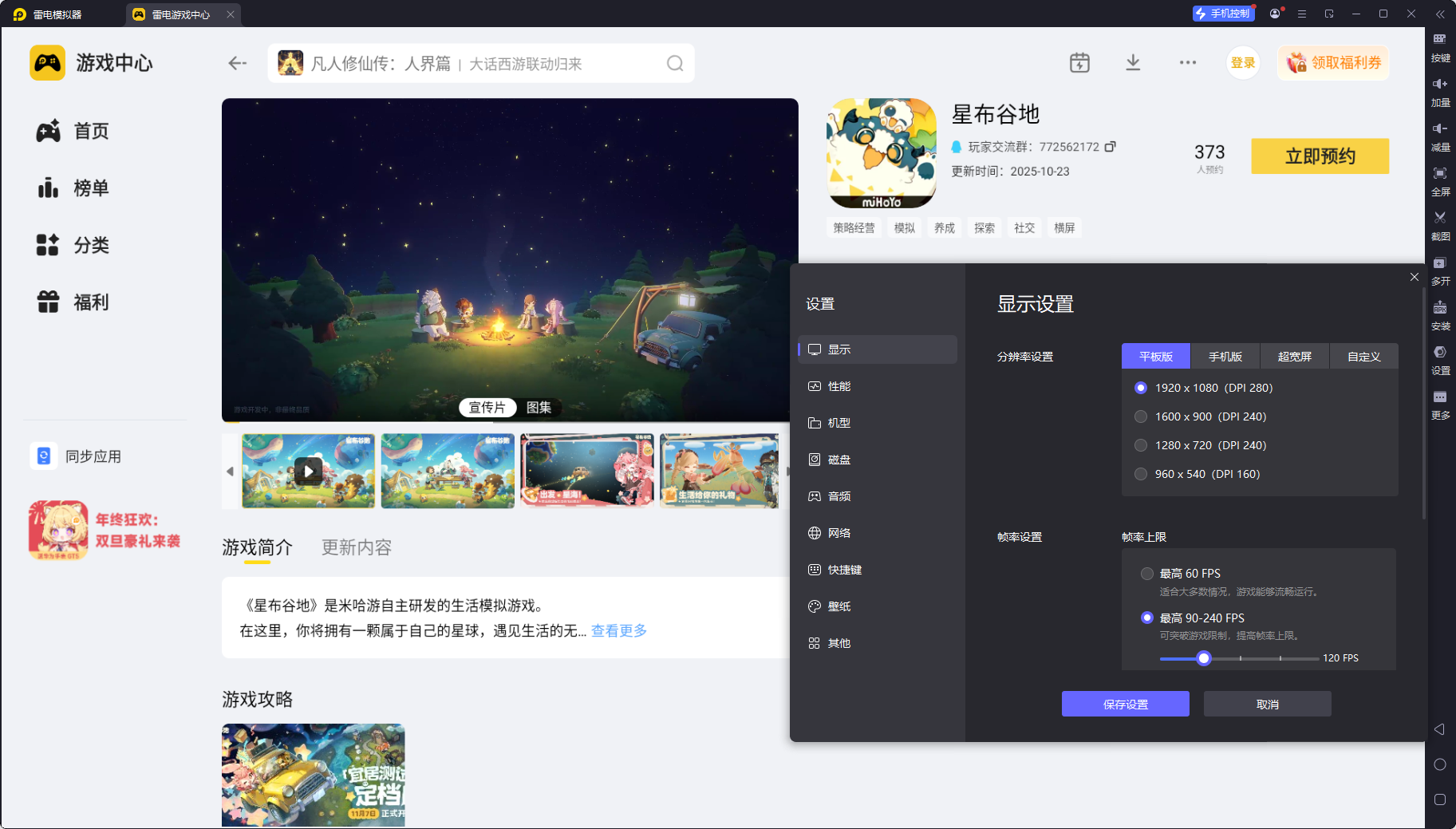Close the settings dialog
The width and height of the screenshot is (1456, 829).
[x=1415, y=277]
